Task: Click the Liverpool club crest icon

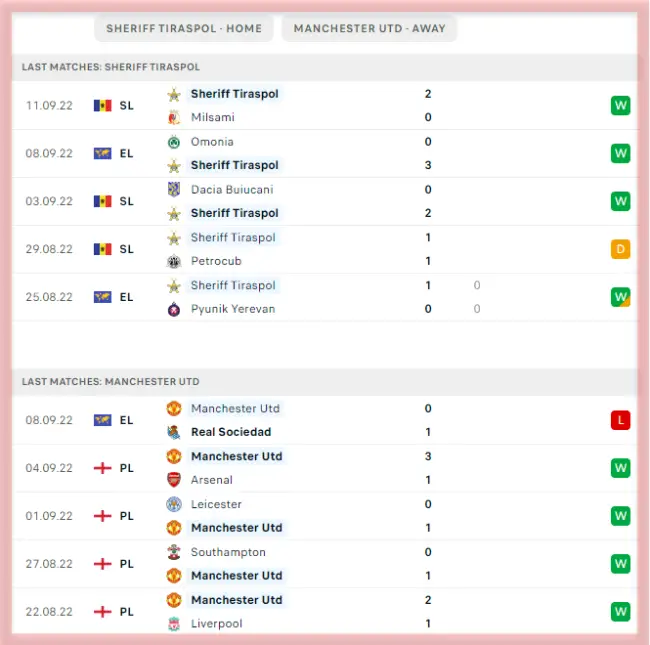Action: click(x=174, y=624)
